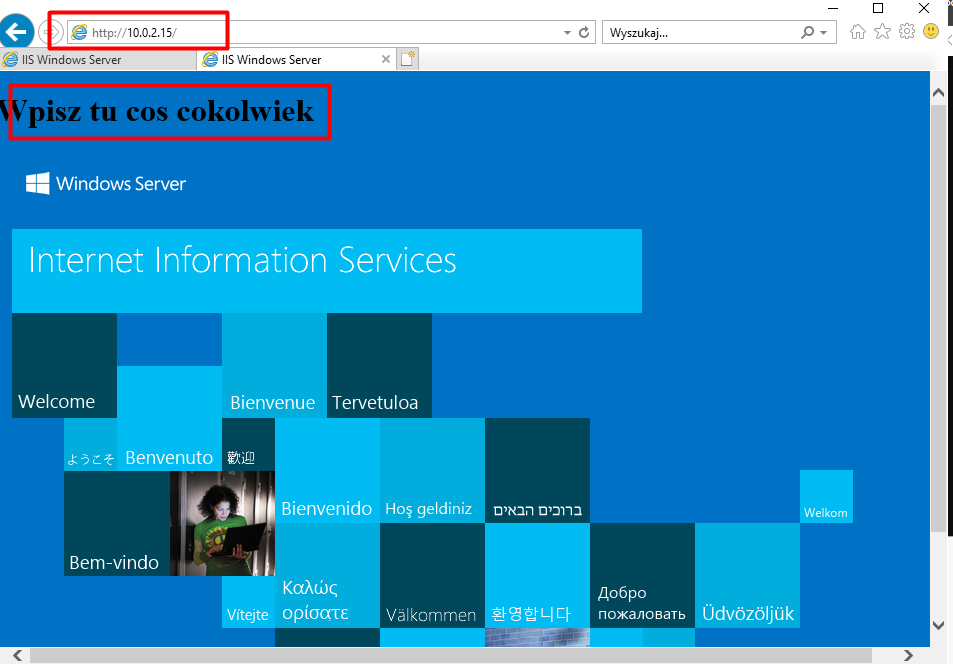Close the active IIS Windows Server tab
The width and height of the screenshot is (953, 664).
click(386, 60)
